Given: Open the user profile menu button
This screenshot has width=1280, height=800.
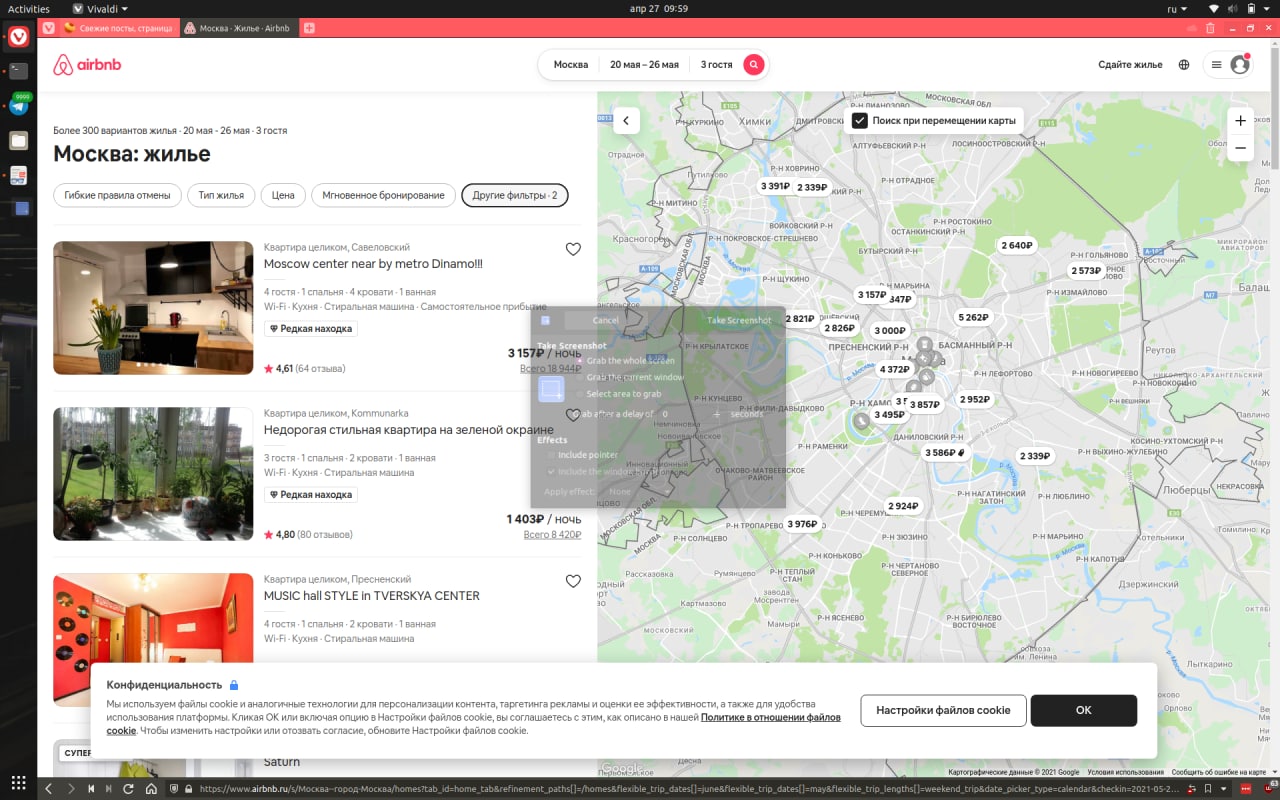Looking at the screenshot, I should (x=1227, y=65).
